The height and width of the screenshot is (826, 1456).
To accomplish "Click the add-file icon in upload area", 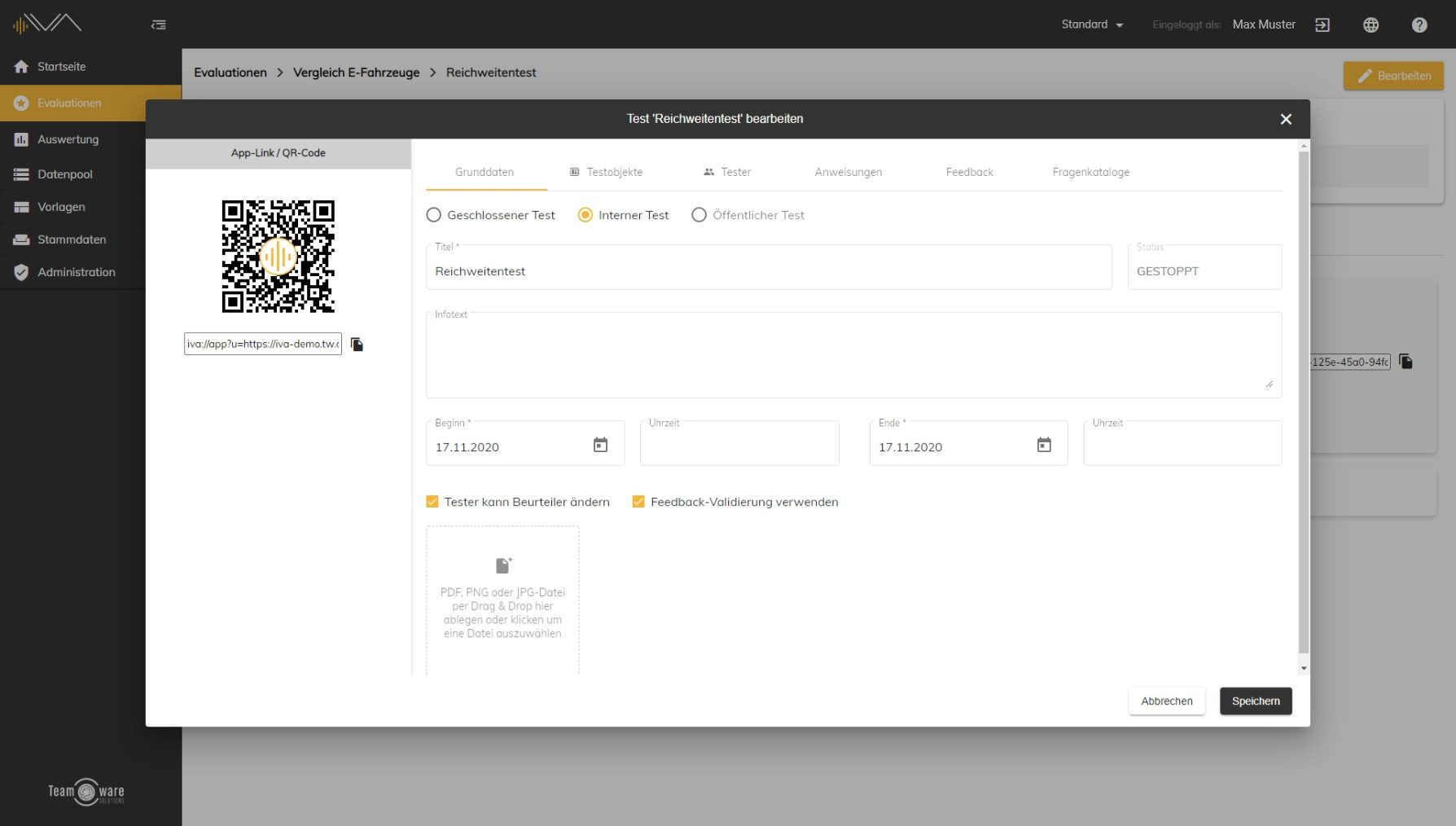I will 503,565.
